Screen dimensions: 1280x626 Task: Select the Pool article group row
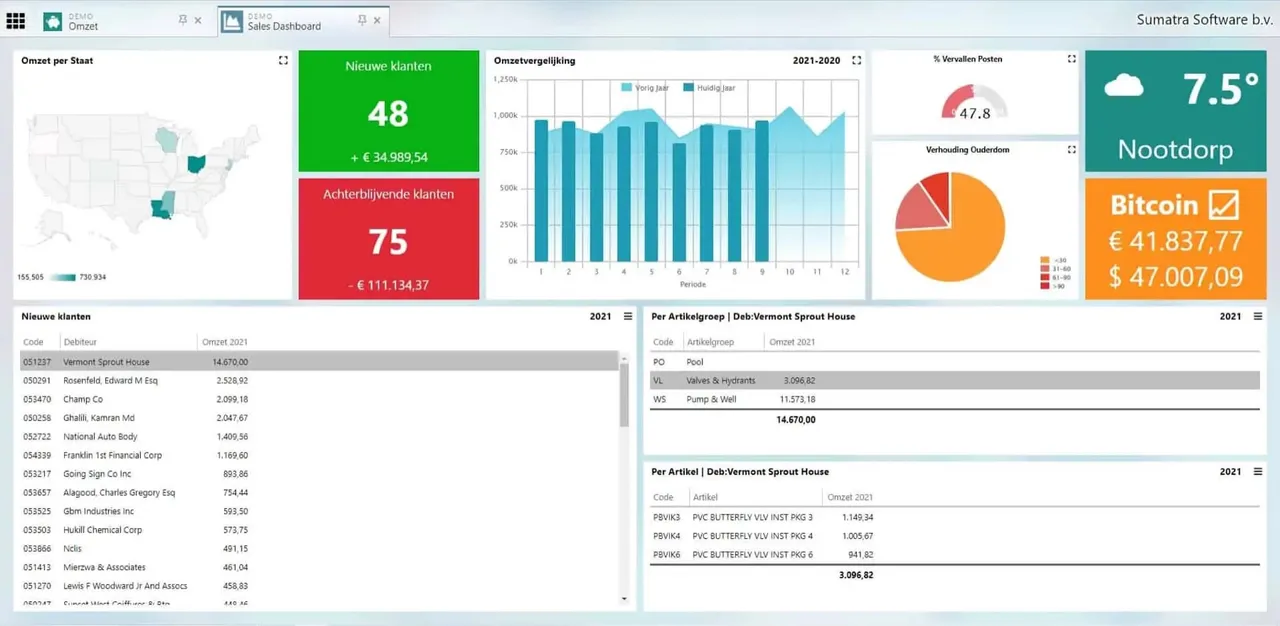[955, 362]
